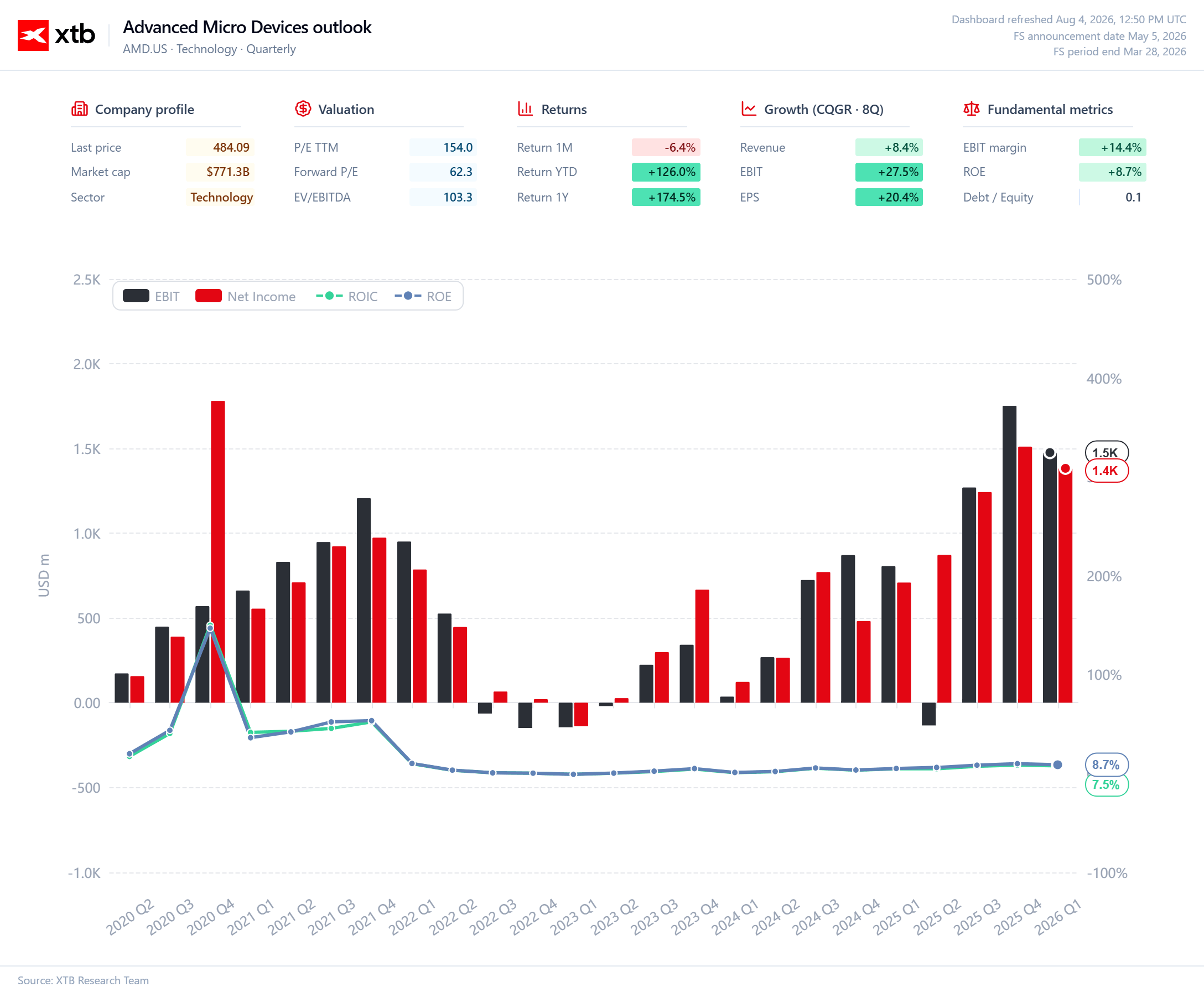Click the Return YTD value +126.0%

(666, 172)
